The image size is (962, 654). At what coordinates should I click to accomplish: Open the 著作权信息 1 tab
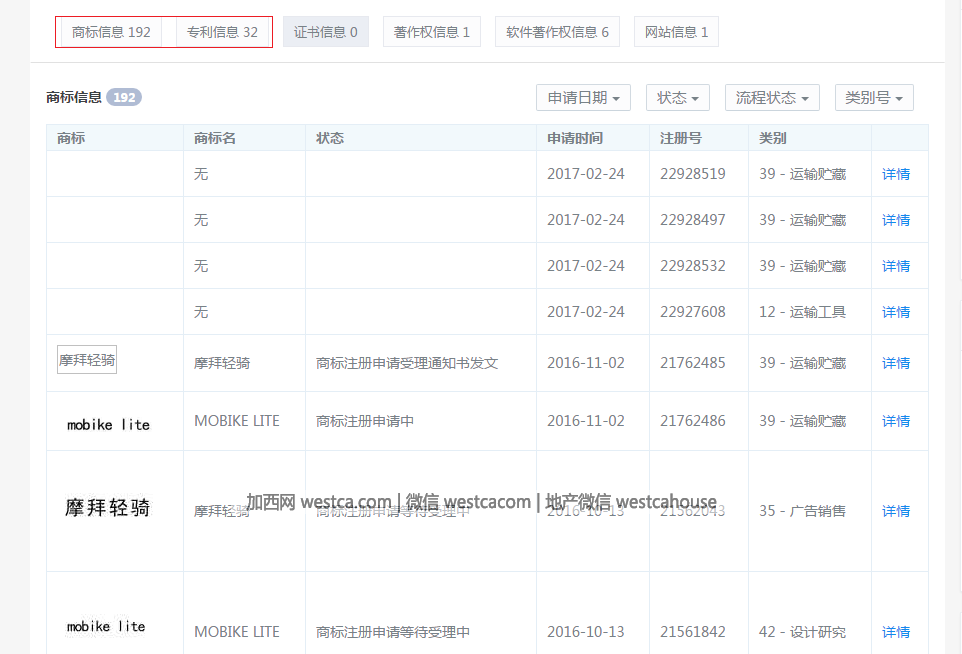(x=432, y=32)
